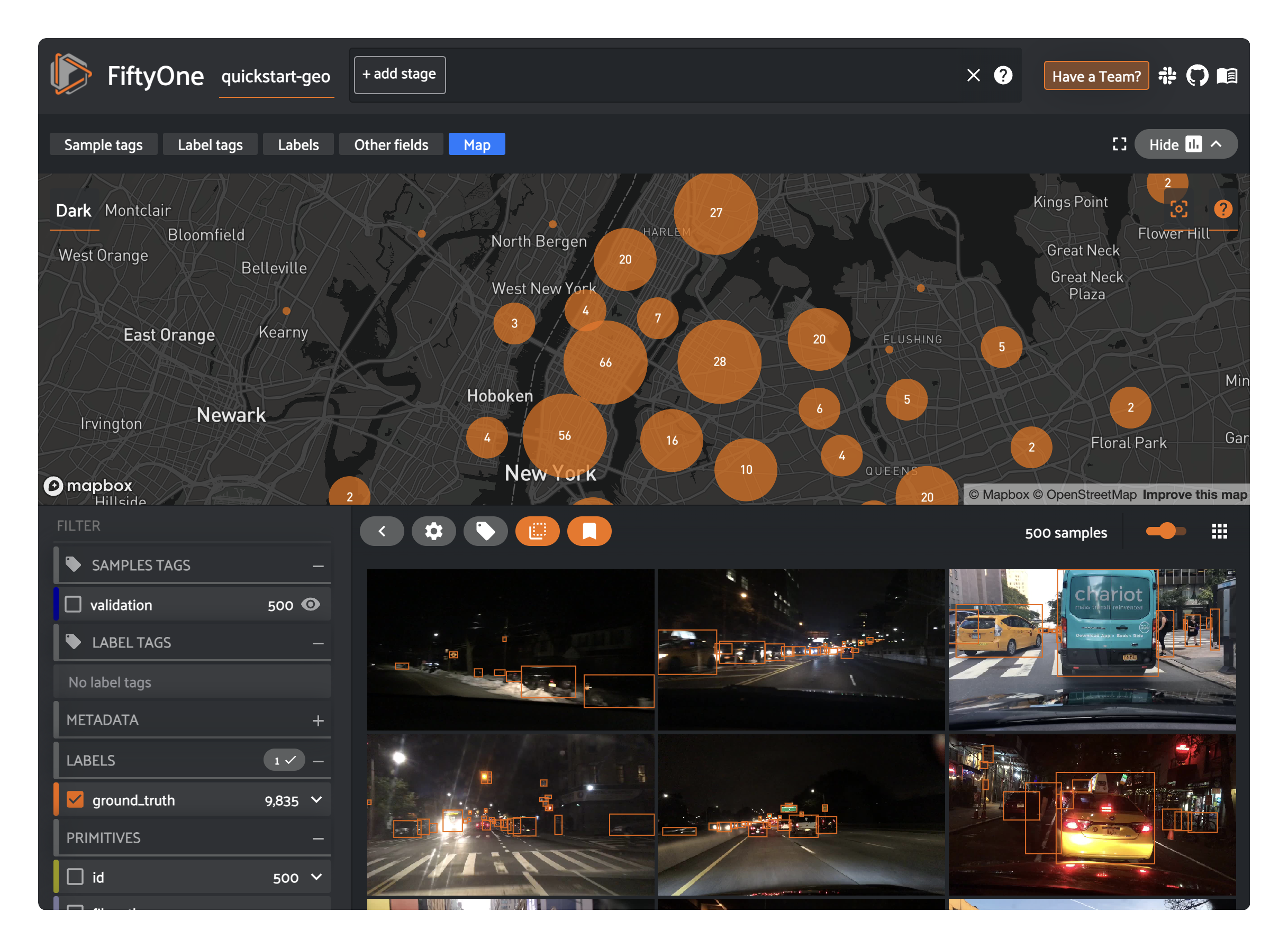1288x948 pixels.
Task: Collapse the PRIMITIVES section
Action: (318, 838)
